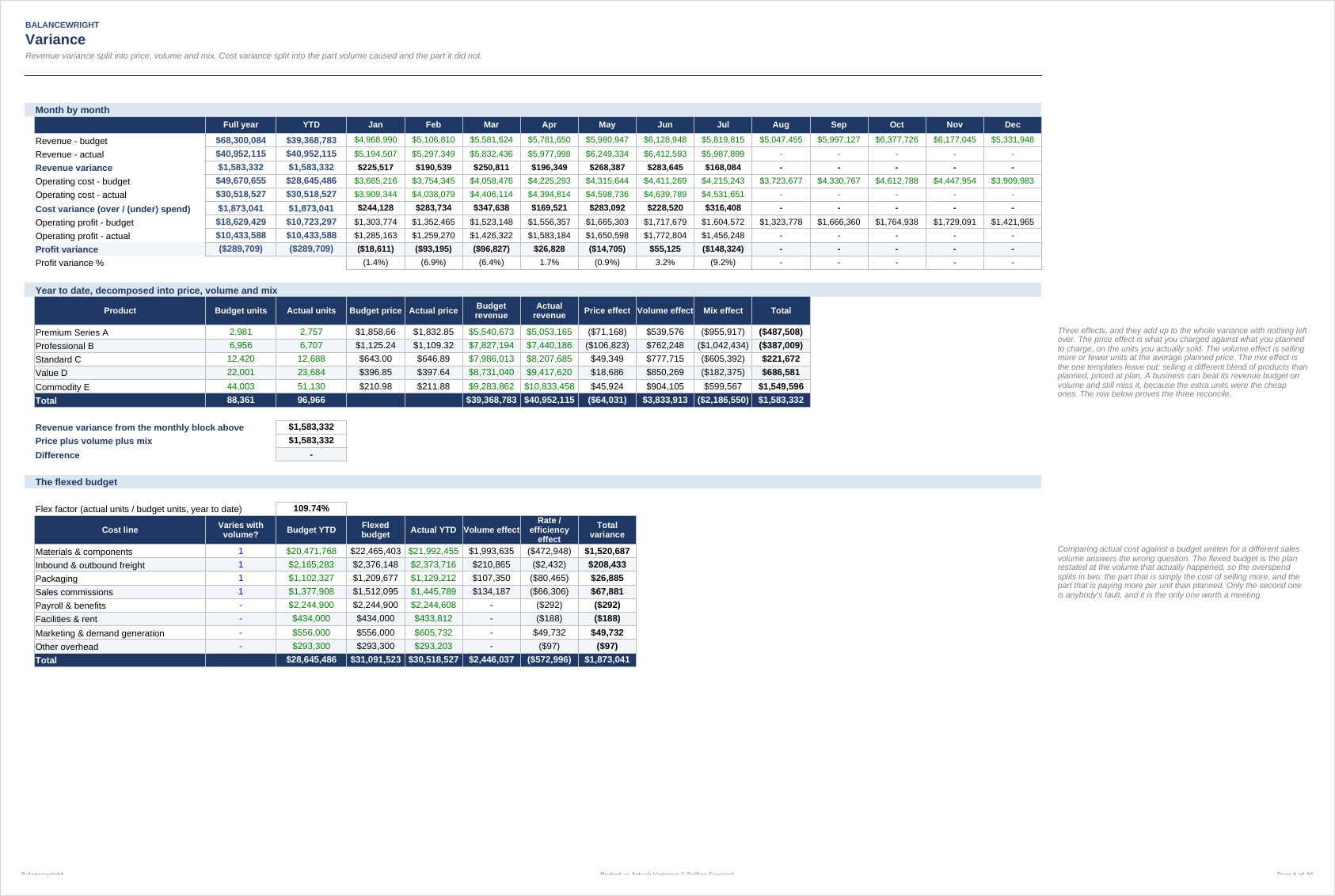Select the flexed budget Total variance $1,873,041
The width and height of the screenshot is (1335, 896).
point(607,660)
